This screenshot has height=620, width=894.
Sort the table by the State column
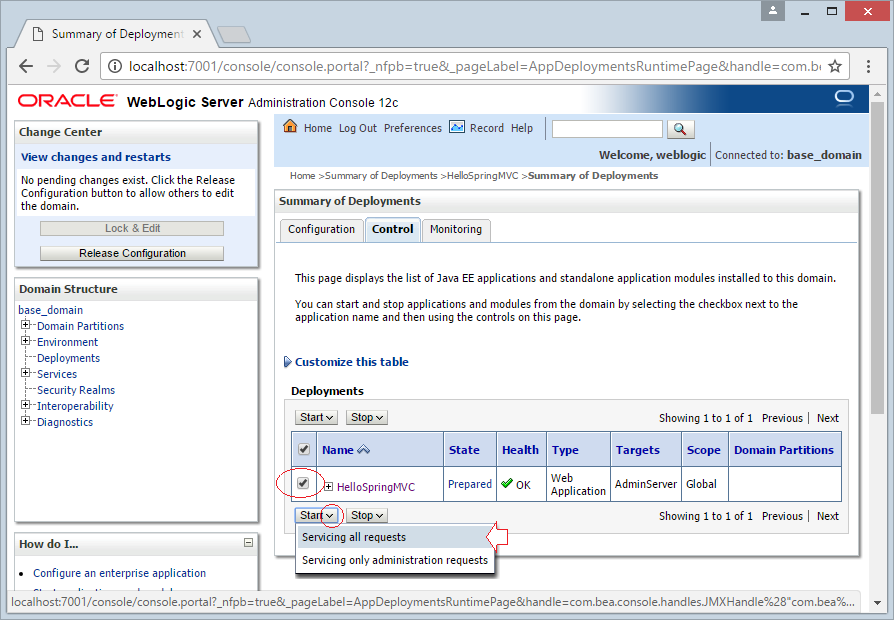[x=464, y=450]
